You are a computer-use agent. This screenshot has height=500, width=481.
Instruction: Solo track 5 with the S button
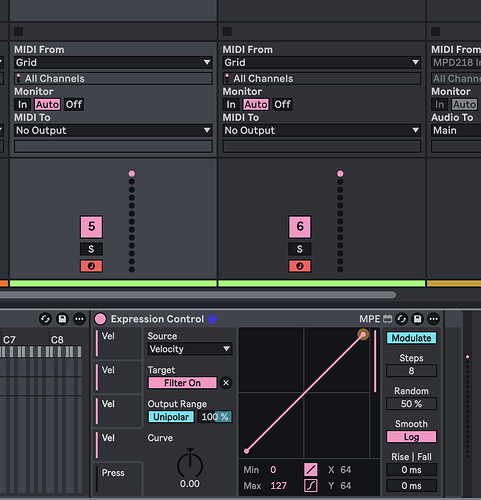(91, 249)
